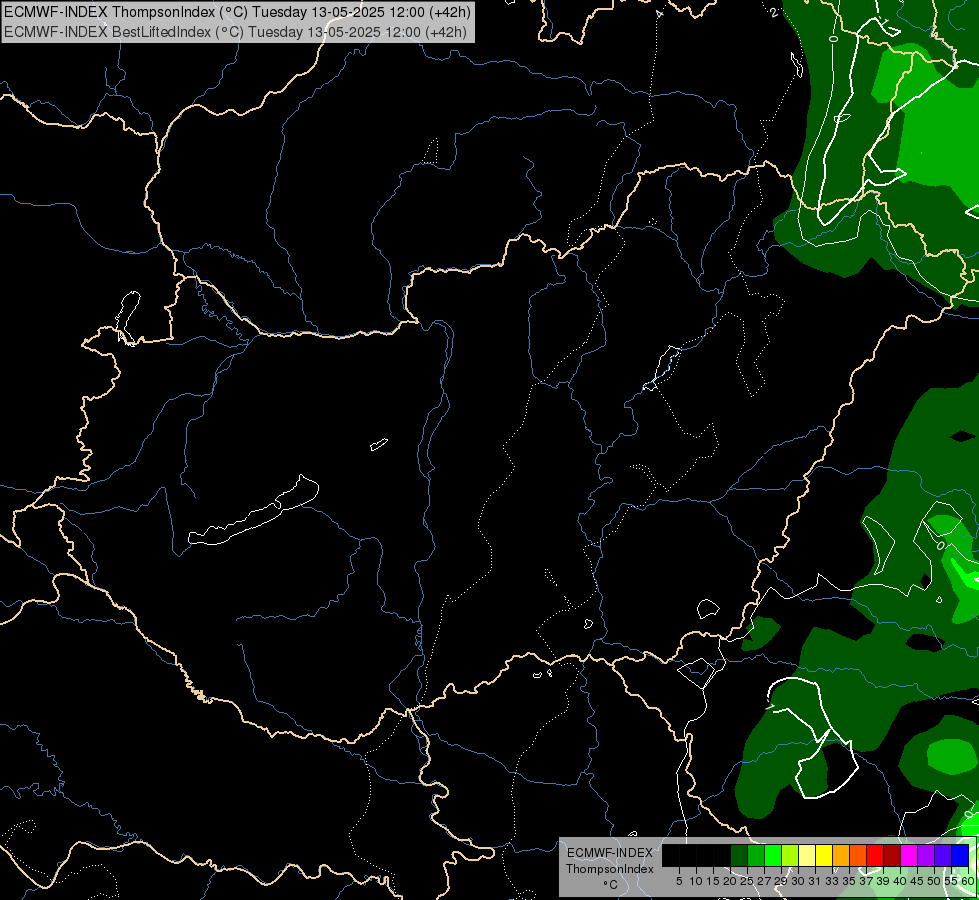Select the bright red 37–39 legend swatch
The image size is (979, 900).
click(x=875, y=855)
